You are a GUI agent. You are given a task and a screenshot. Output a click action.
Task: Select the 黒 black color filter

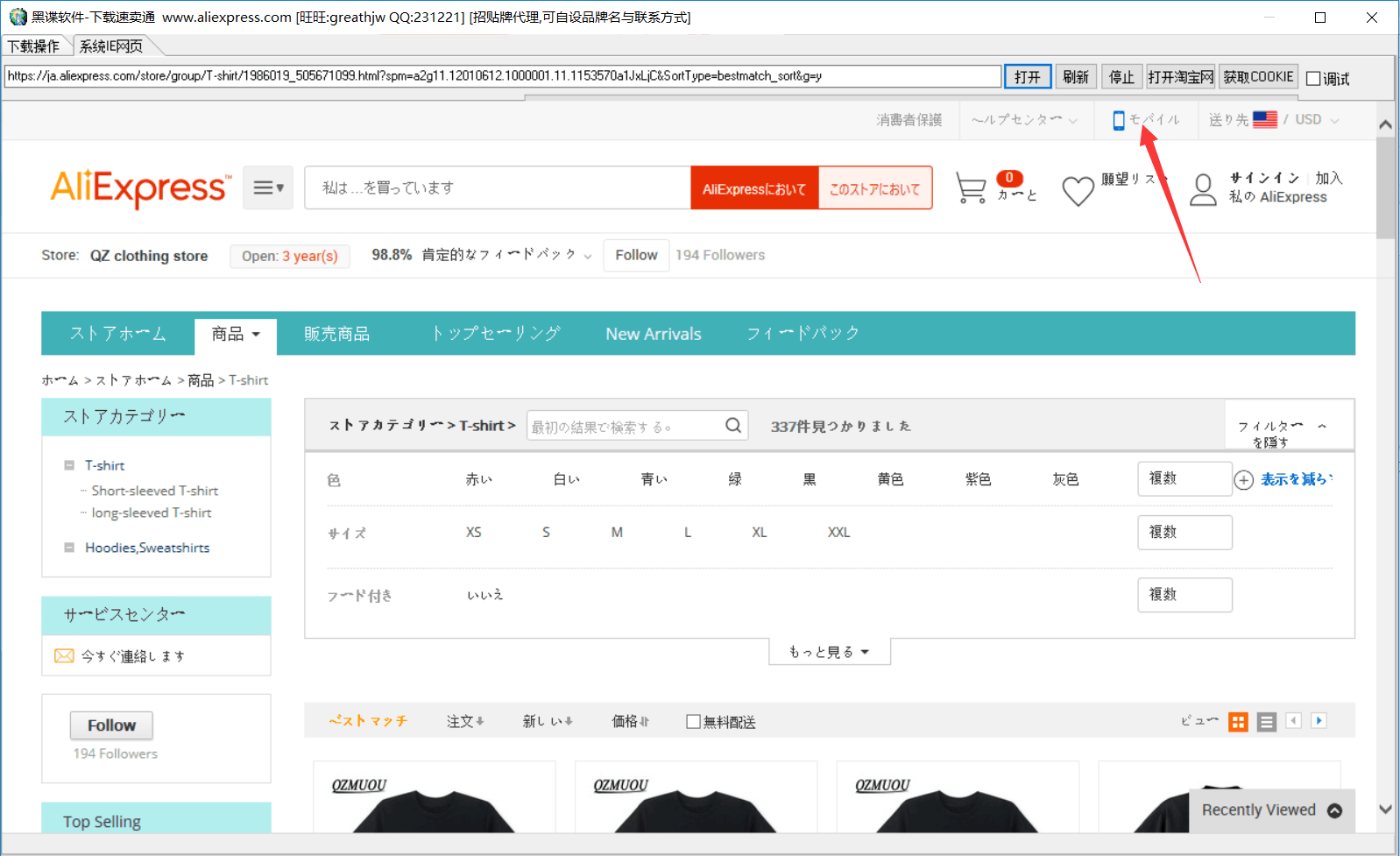pyautogui.click(x=810, y=479)
